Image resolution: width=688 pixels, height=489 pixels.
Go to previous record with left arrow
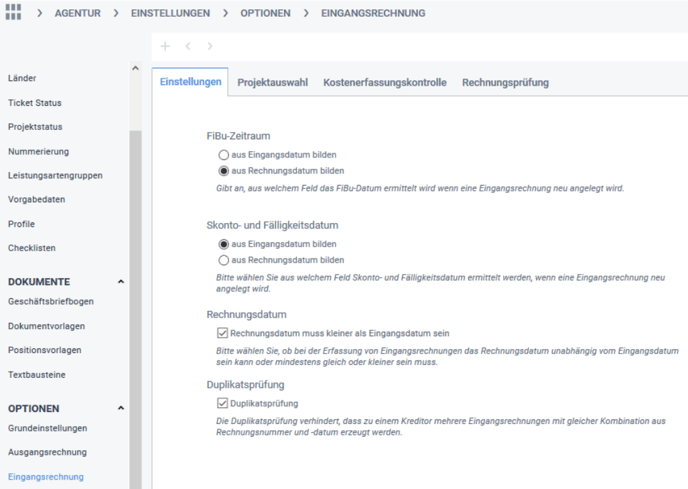(x=188, y=46)
